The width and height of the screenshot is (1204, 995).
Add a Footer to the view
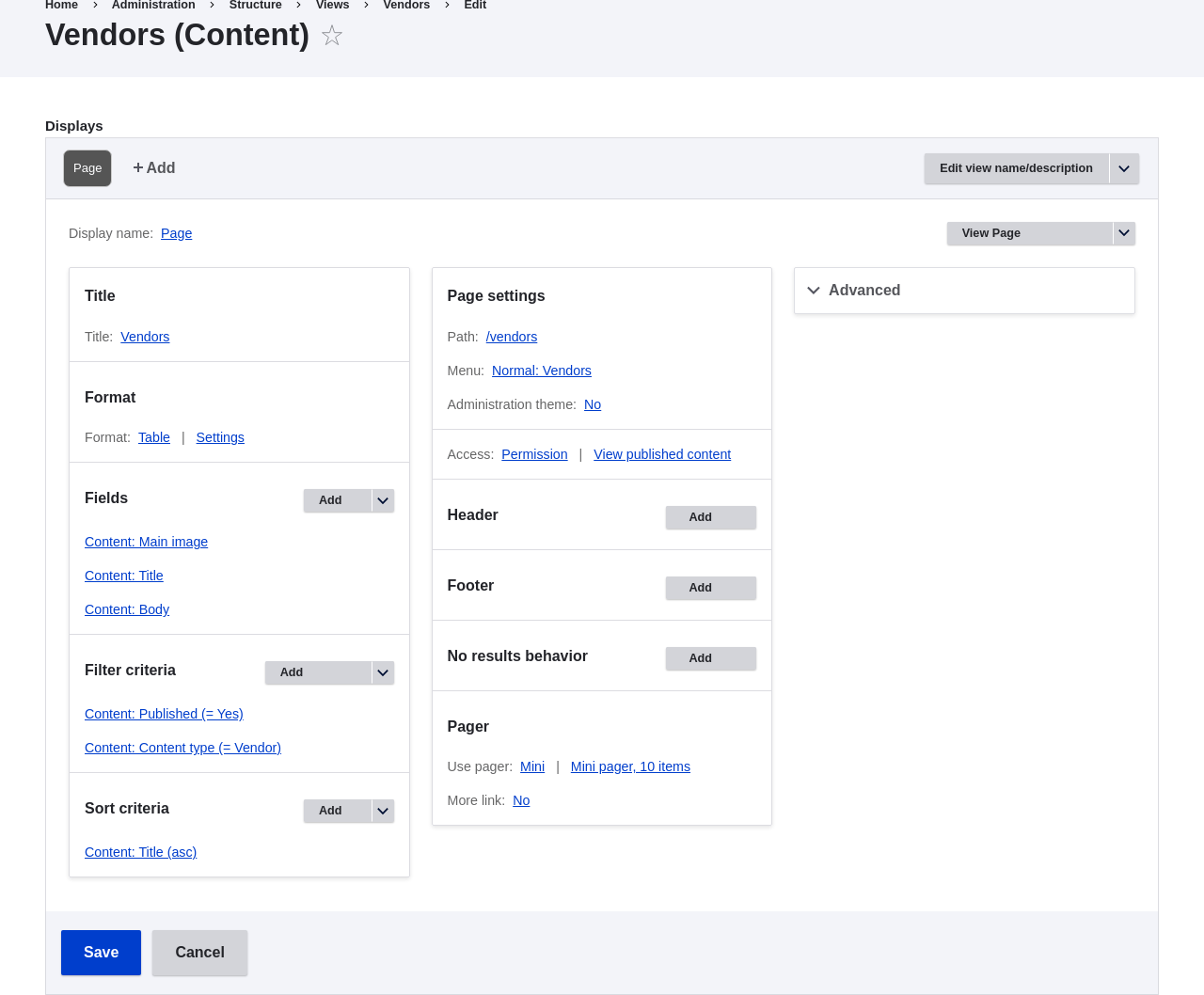point(710,588)
